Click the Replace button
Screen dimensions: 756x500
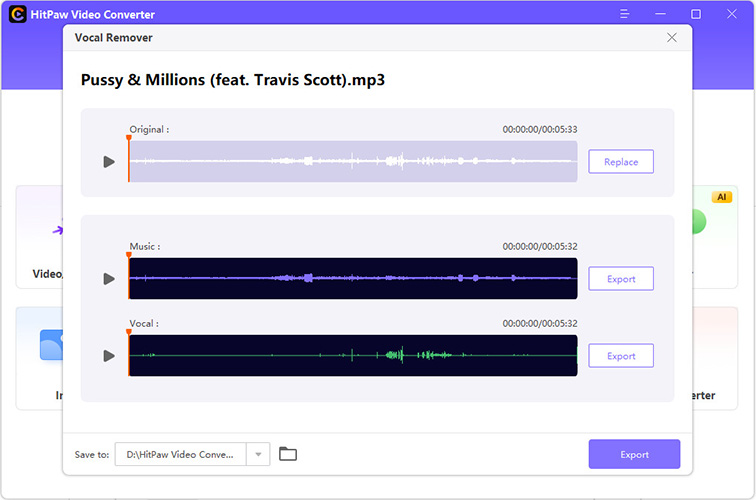coord(621,162)
